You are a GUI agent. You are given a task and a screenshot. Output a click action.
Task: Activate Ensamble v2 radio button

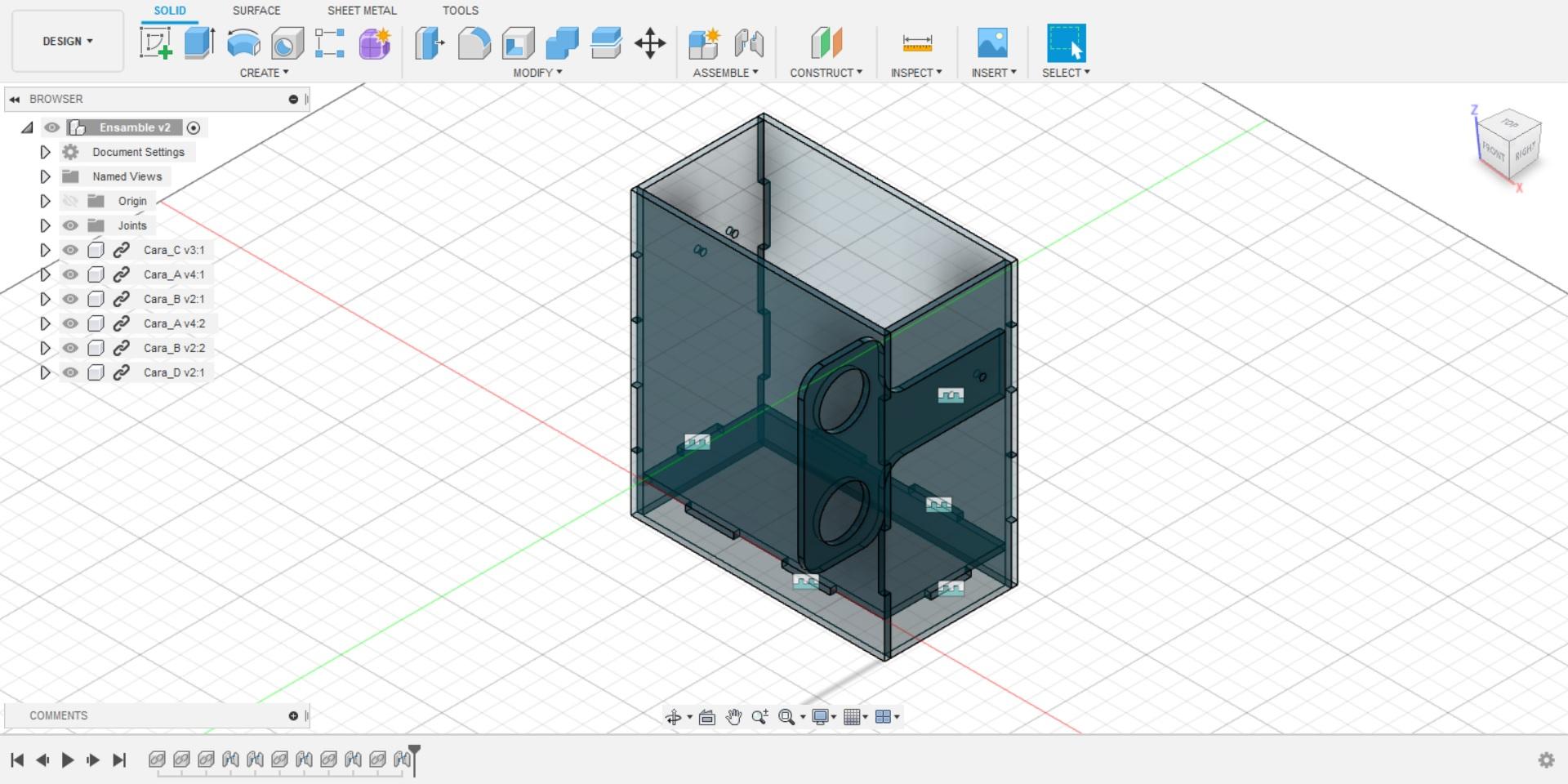194,127
